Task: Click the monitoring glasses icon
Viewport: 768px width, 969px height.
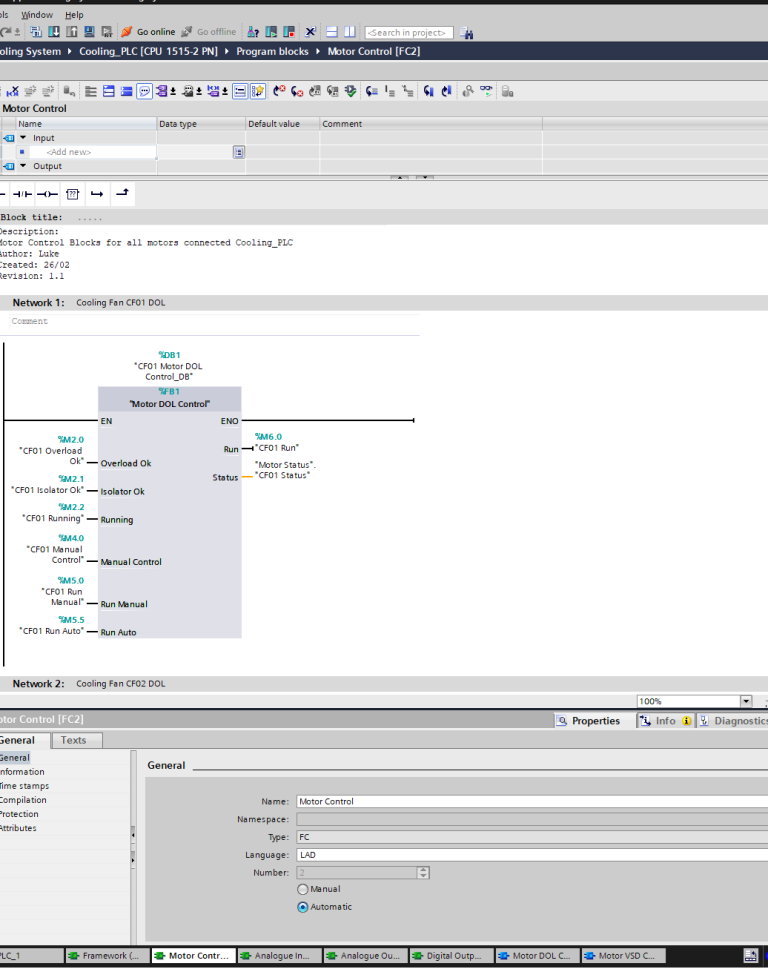Action: tap(486, 91)
